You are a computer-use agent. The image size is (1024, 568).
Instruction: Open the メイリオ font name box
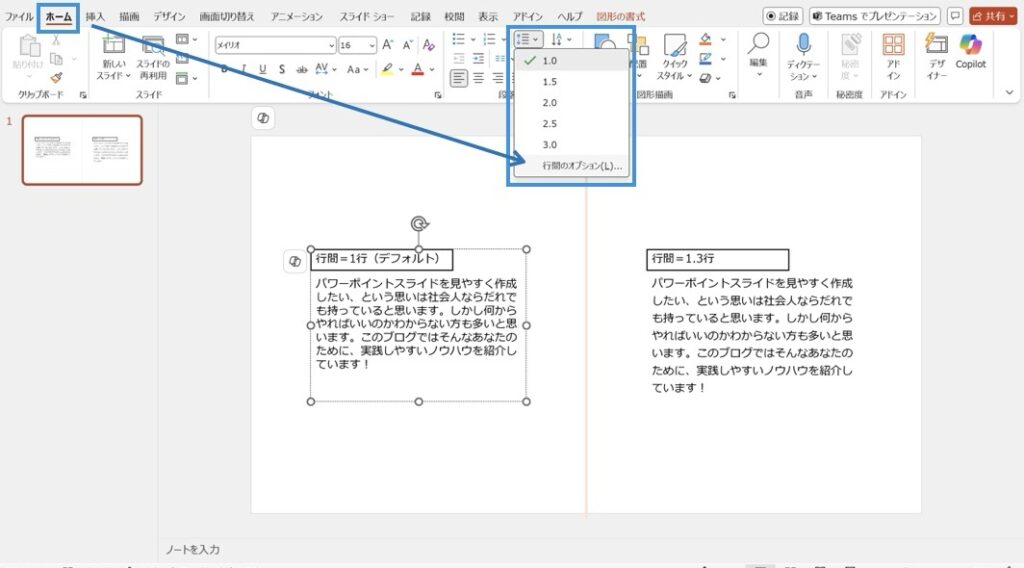coord(275,45)
